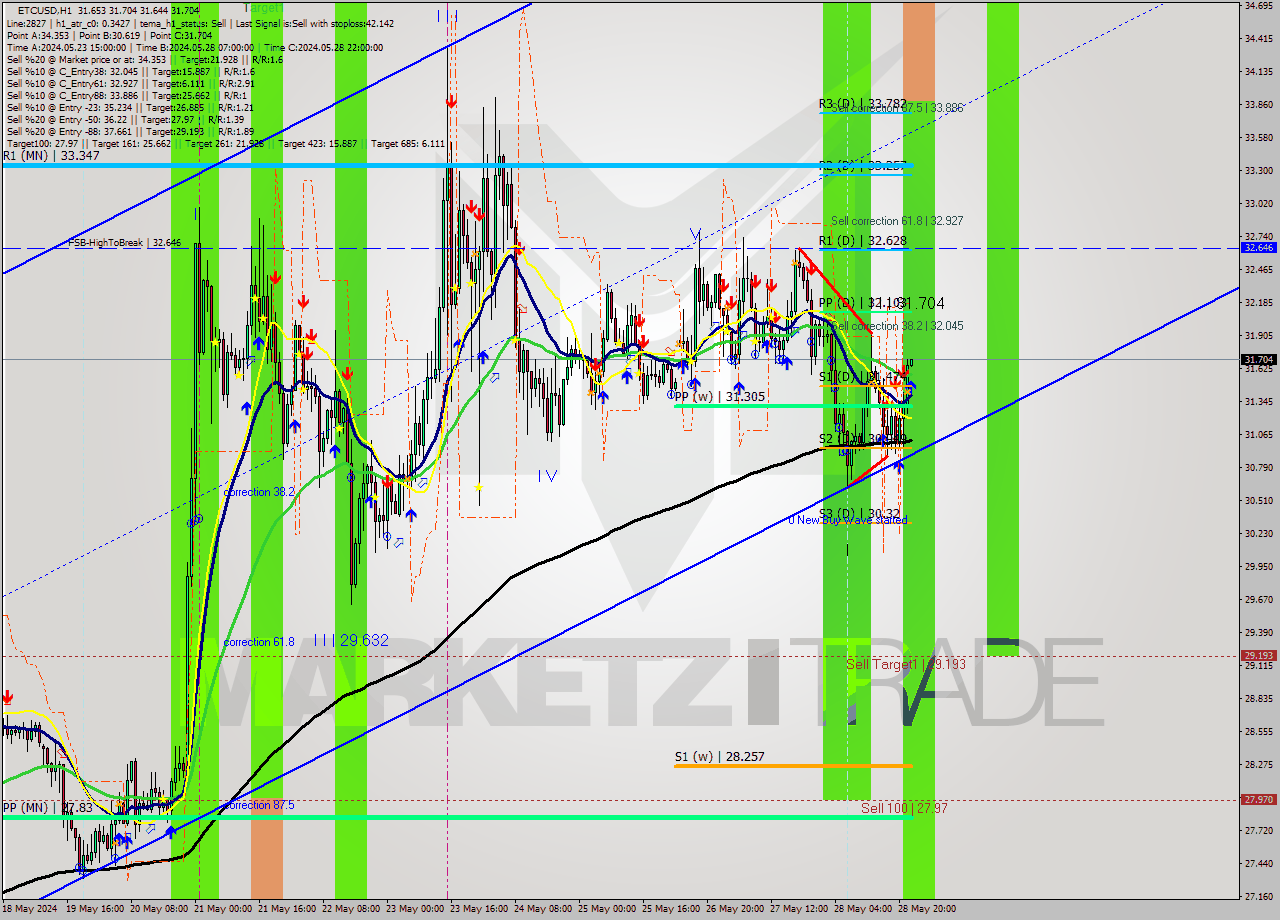
Task: Select the '| | | 29.632' wave label
Action: [350, 640]
